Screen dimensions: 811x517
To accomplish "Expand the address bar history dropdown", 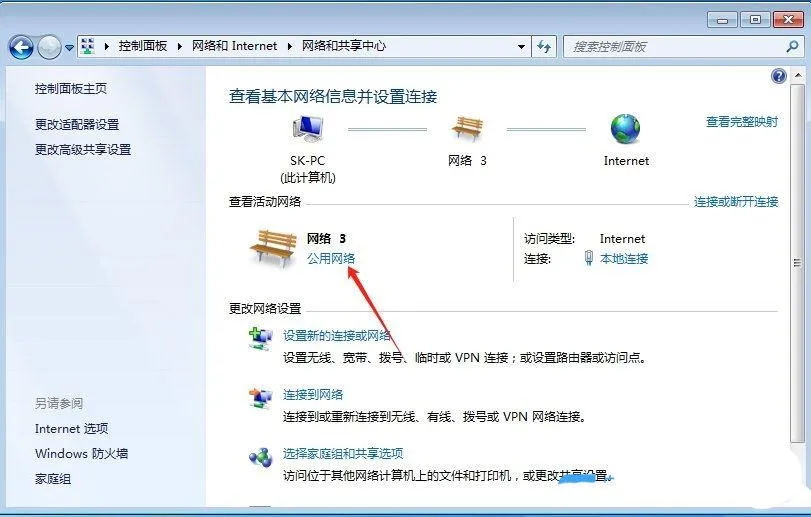I will [x=521, y=47].
